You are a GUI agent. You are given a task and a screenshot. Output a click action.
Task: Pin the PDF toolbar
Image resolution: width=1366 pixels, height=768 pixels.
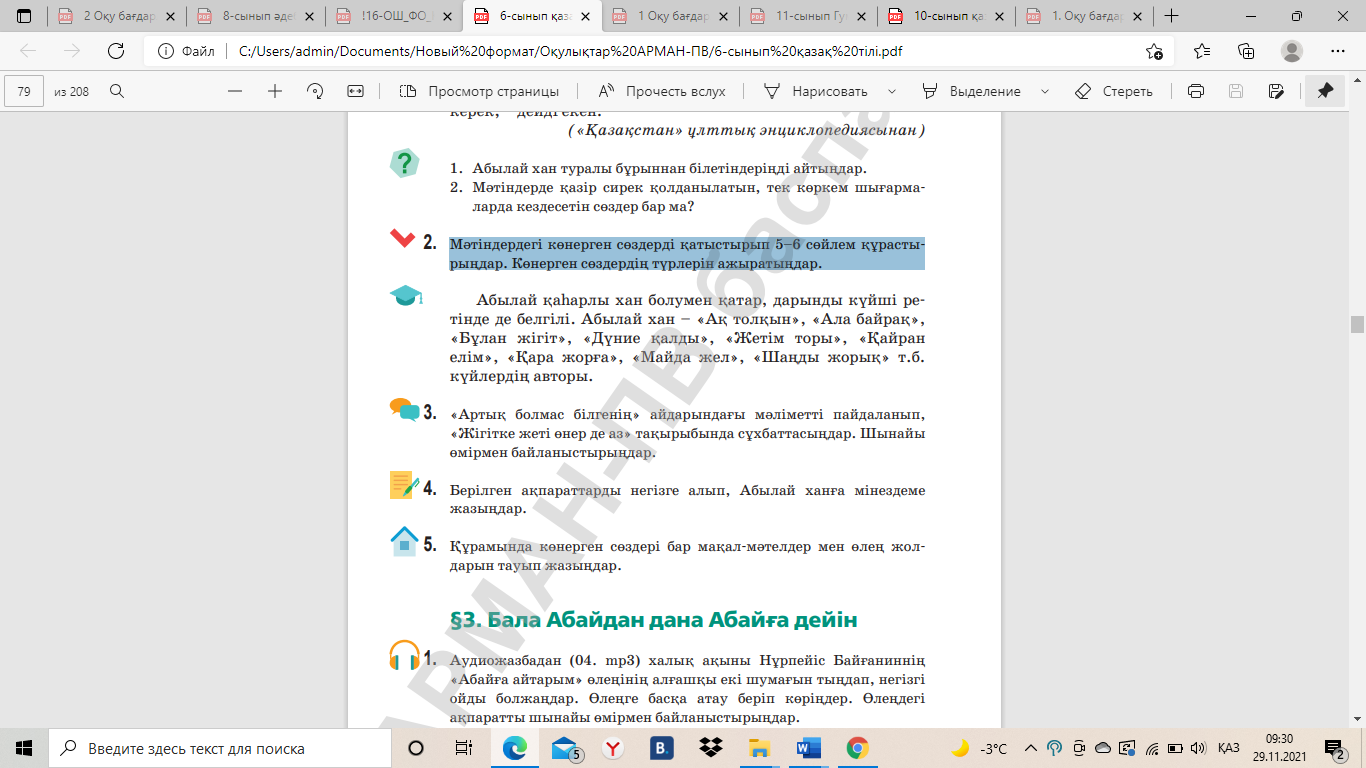pyautogui.click(x=1325, y=91)
